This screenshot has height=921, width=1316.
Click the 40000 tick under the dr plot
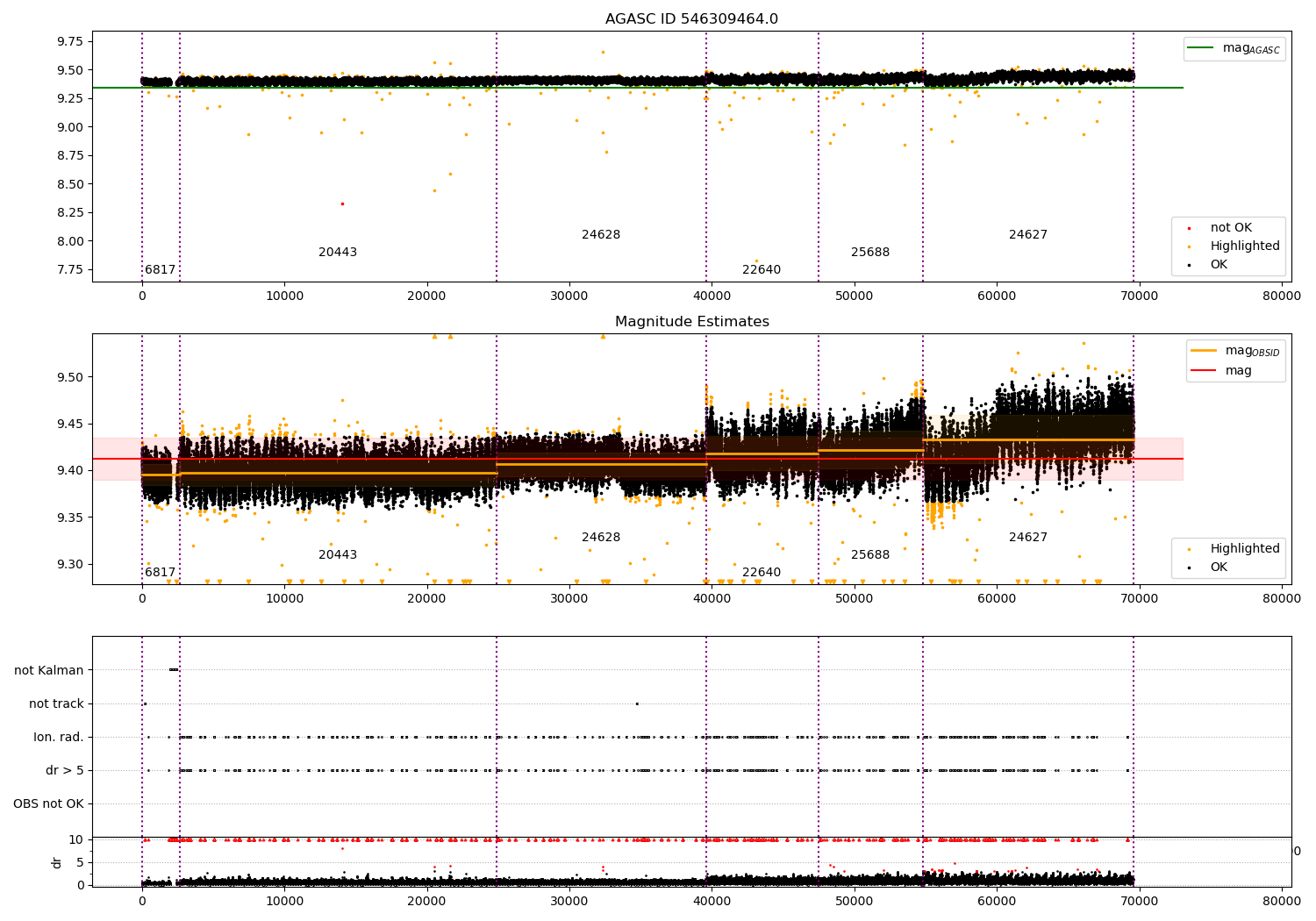click(712, 901)
